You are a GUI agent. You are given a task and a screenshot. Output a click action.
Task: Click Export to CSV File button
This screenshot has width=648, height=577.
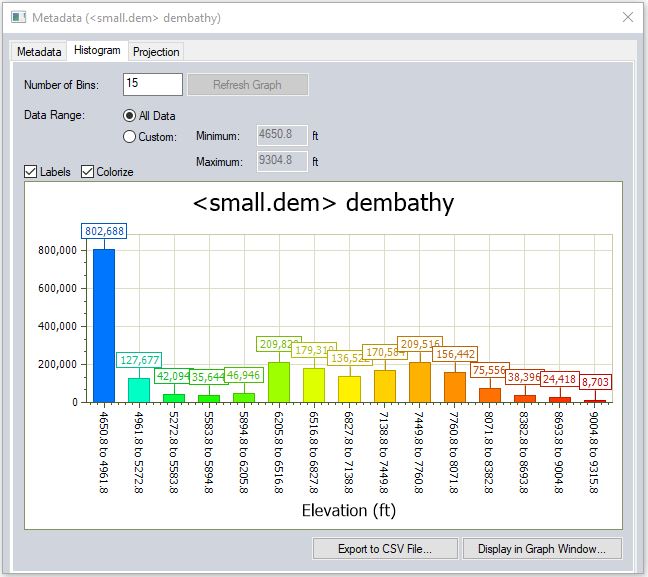click(x=385, y=548)
